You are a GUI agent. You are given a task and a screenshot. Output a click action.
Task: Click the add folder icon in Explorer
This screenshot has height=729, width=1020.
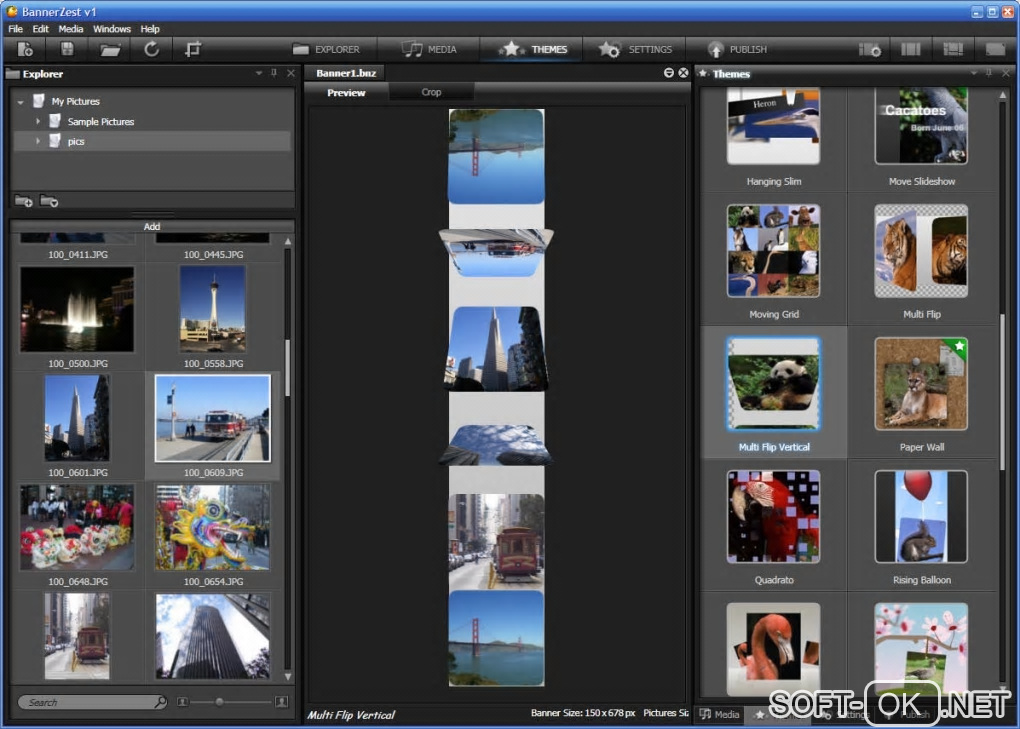[x=25, y=201]
